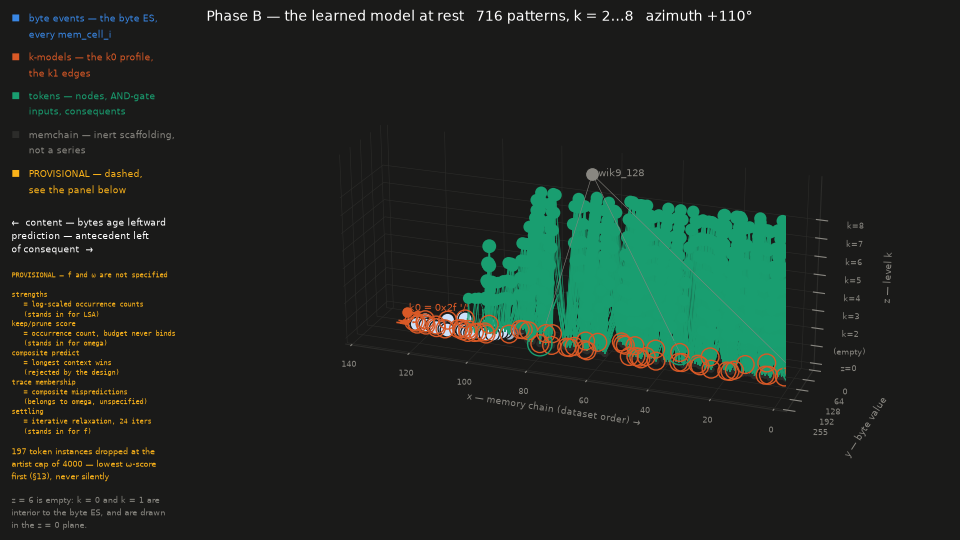This screenshot has width=960, height=540.
Task: Click the dark memchain legend swatch
Action: tap(16, 135)
